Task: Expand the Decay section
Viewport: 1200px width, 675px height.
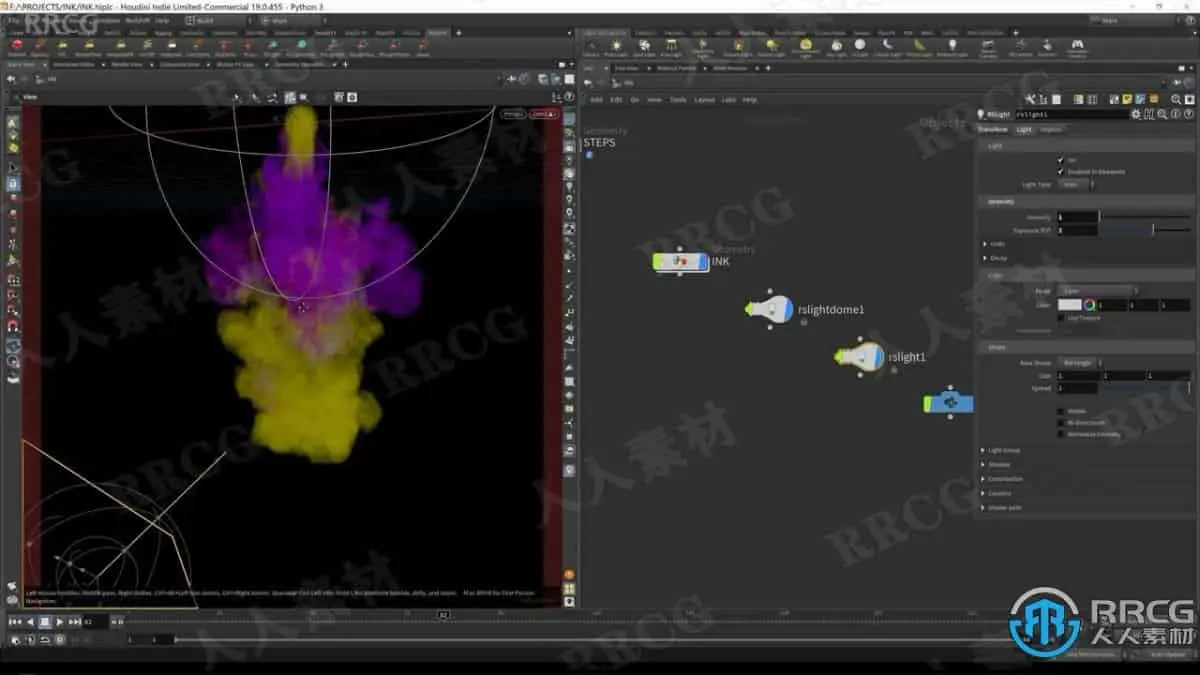Action: [x=996, y=258]
